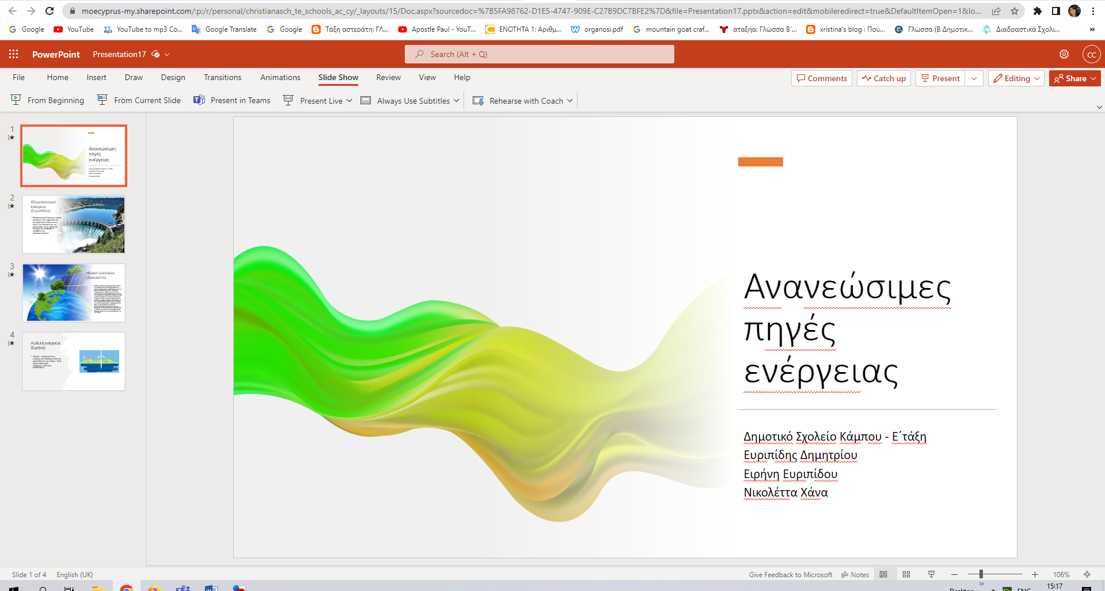Start slideshow From Beginning

47,101
